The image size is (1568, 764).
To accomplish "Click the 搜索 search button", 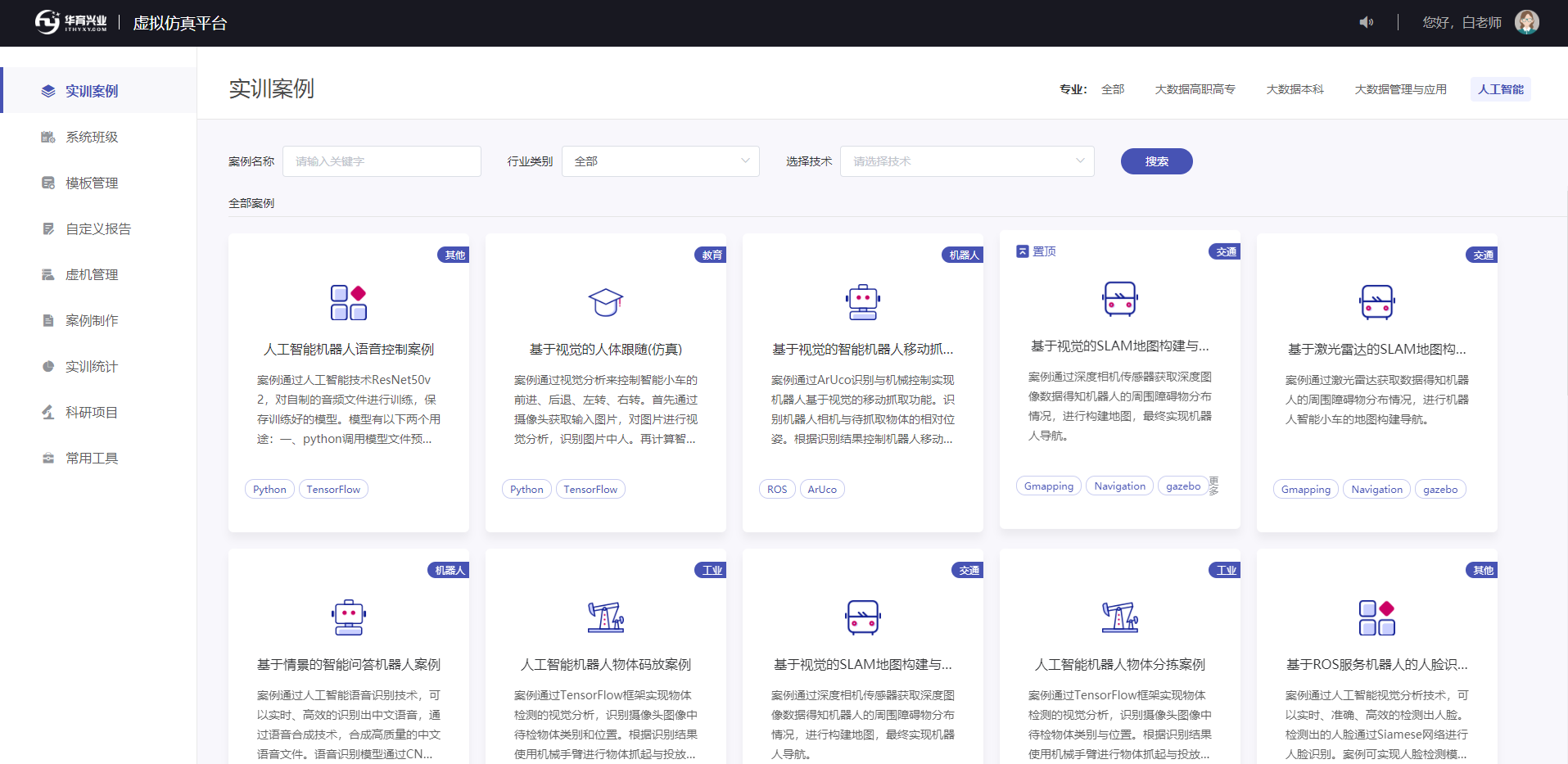I will coord(1156,161).
